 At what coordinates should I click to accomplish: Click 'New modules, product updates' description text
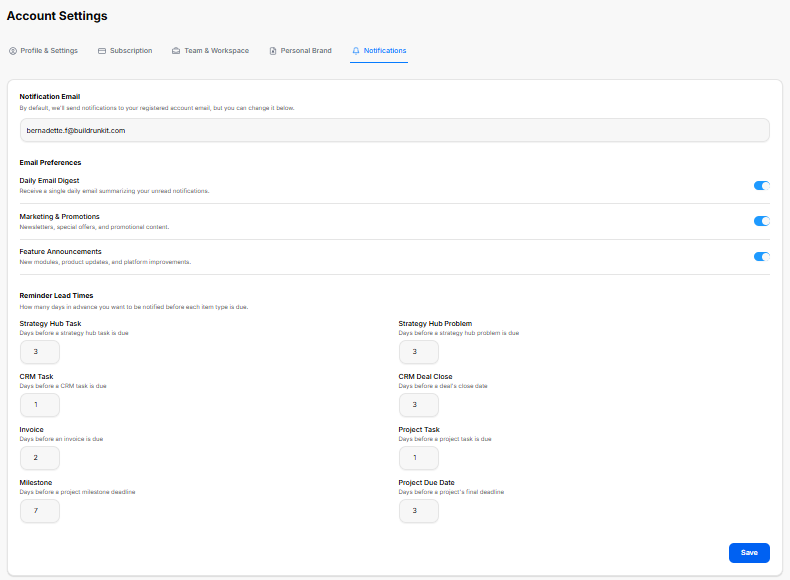[105, 262]
